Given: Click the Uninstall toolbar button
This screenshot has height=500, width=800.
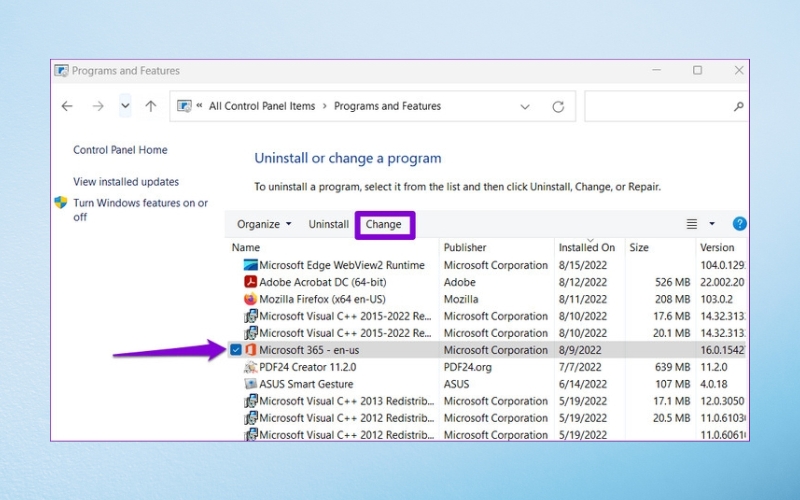Looking at the screenshot, I should [329, 224].
